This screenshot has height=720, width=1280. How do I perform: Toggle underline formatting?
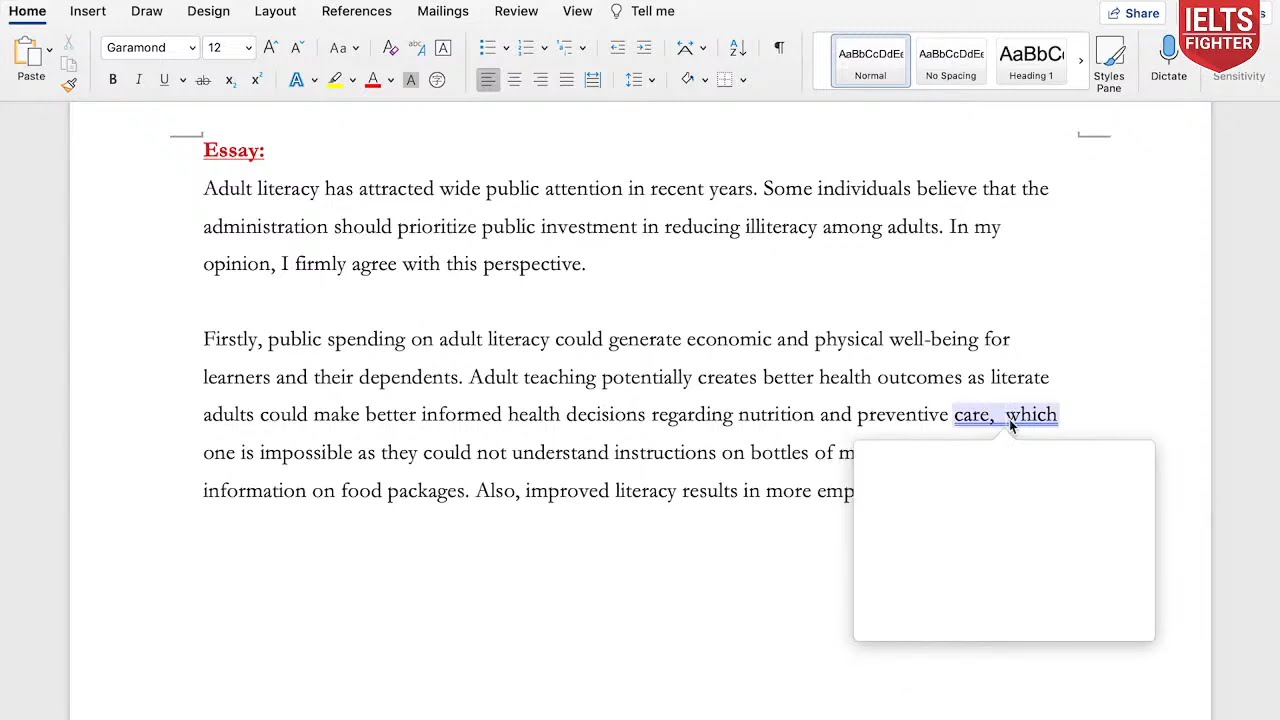(164, 80)
